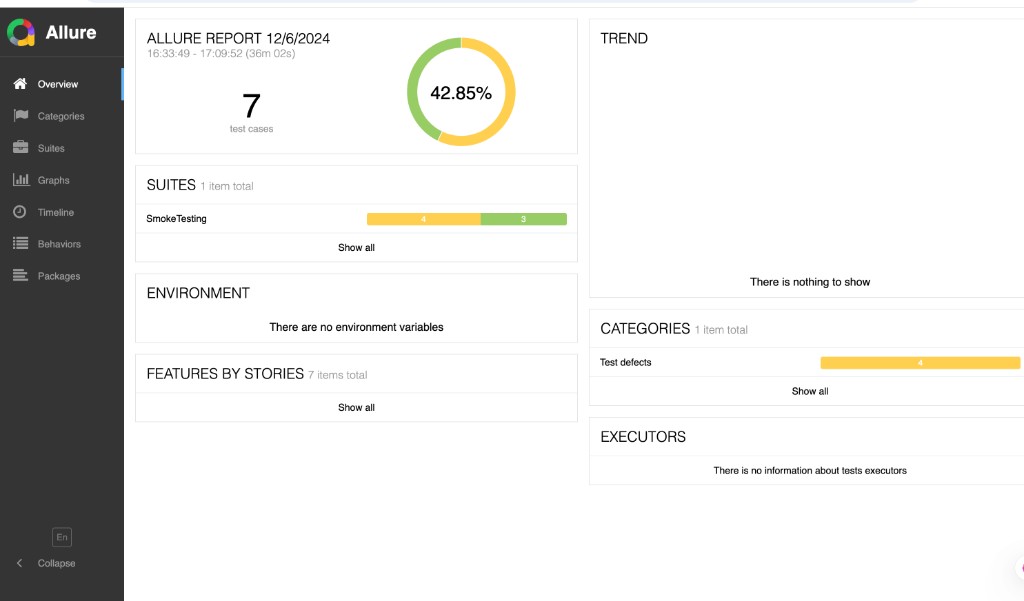Viewport: 1024px width, 601px height.
Task: Click the TREND widget heading
Action: point(624,39)
